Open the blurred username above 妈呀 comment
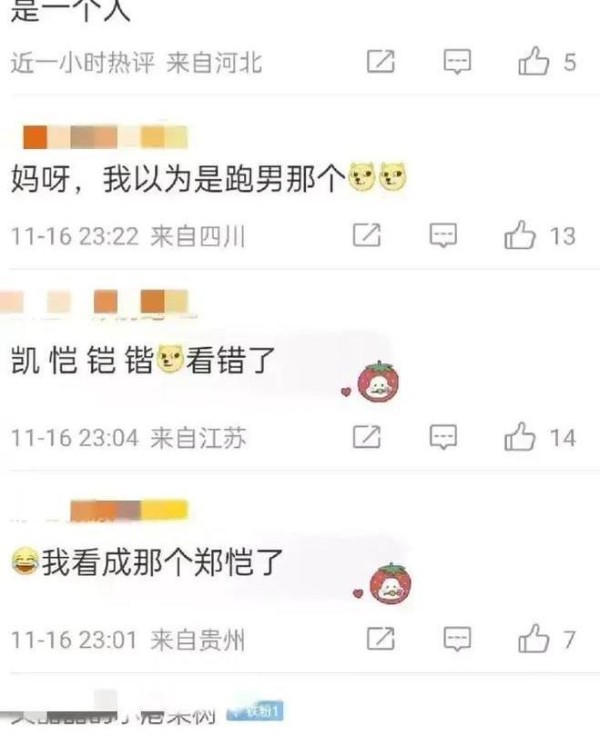 (x=105, y=137)
